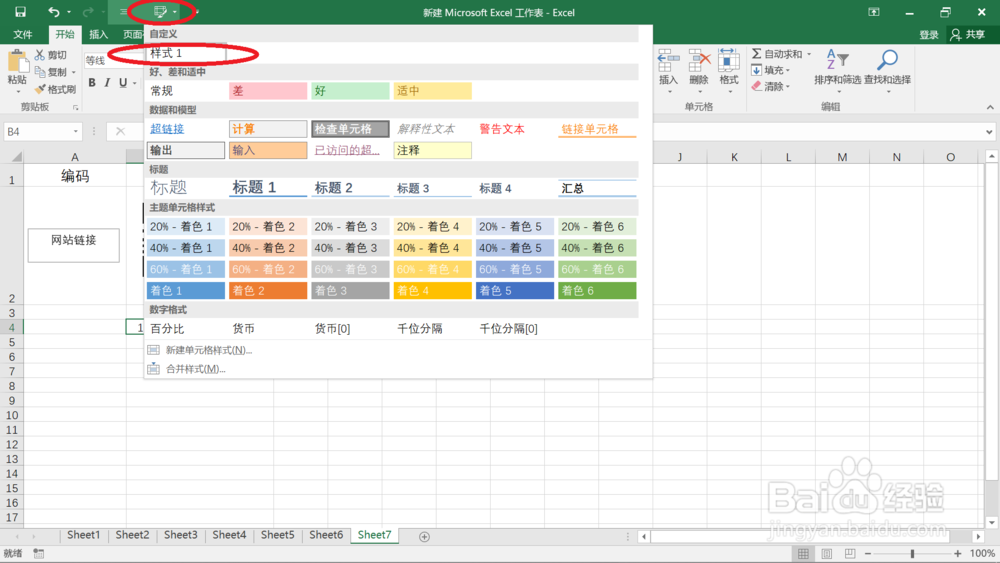Apply Comma (千位分隔) number format
1000x563 pixels.
tap(432, 328)
